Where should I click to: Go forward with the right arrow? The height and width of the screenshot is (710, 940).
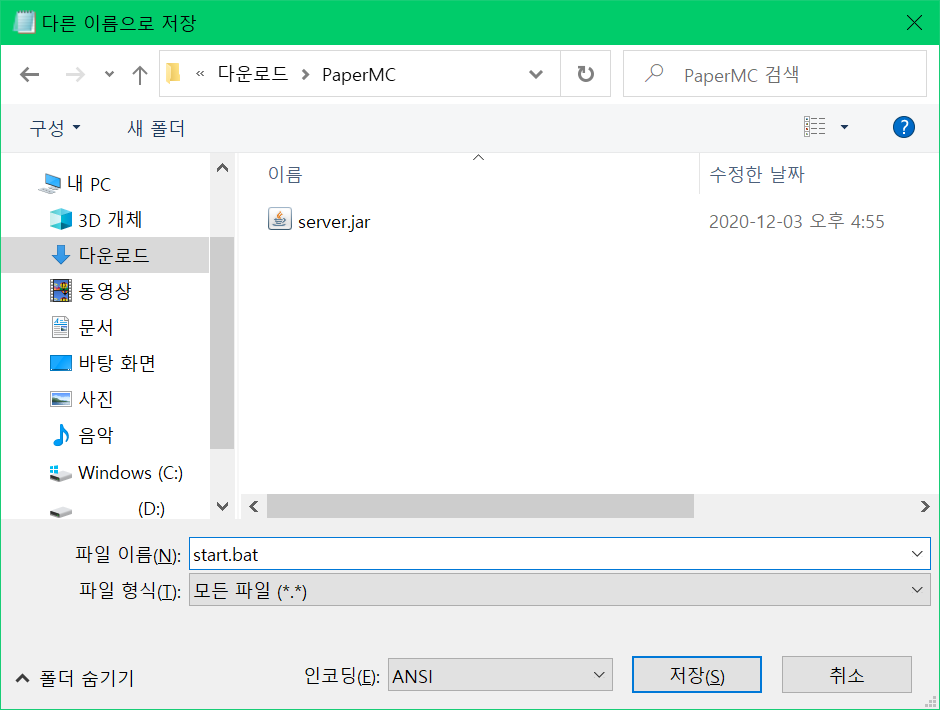tap(75, 75)
